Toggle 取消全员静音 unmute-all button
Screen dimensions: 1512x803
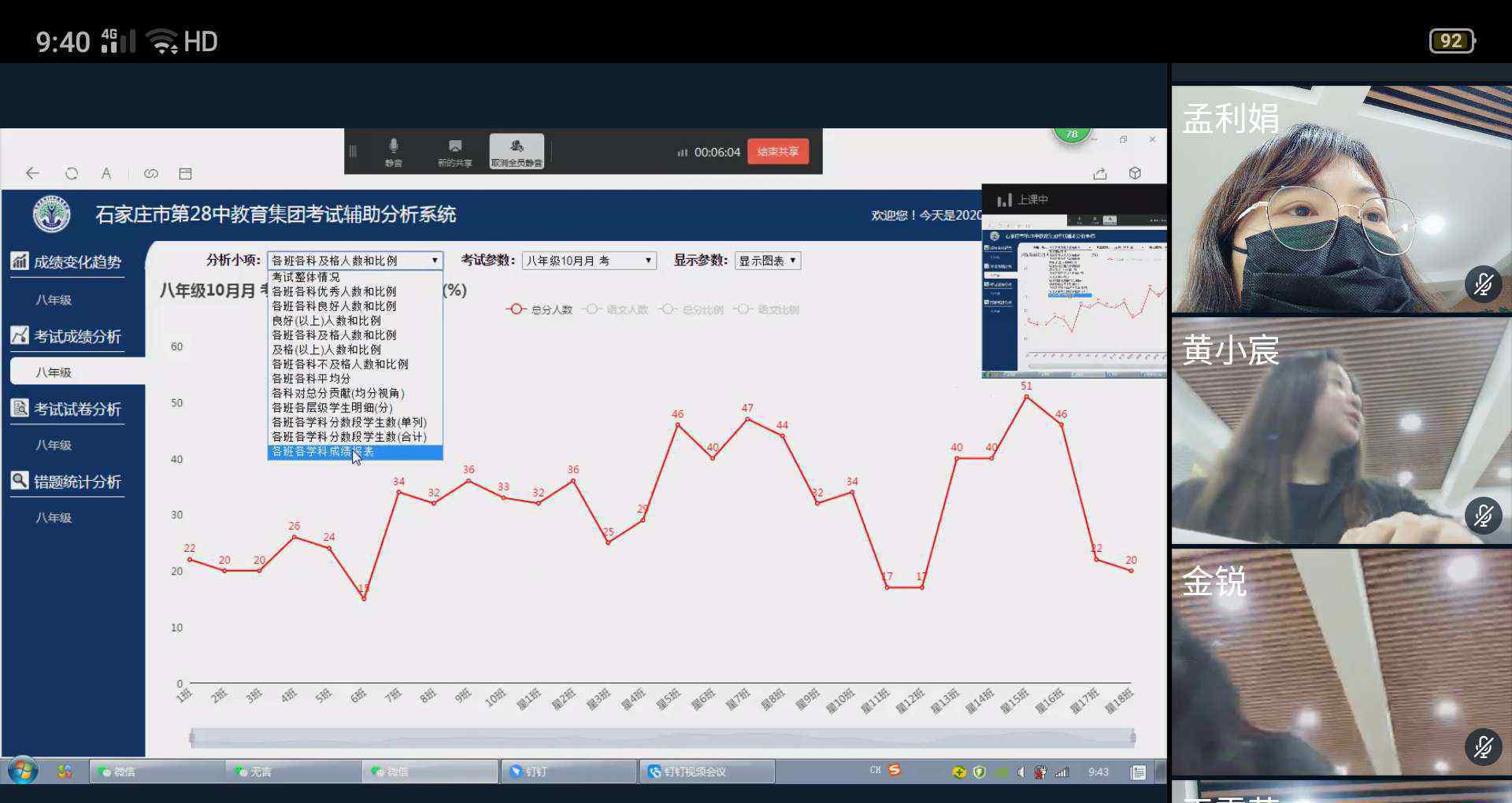(x=517, y=152)
